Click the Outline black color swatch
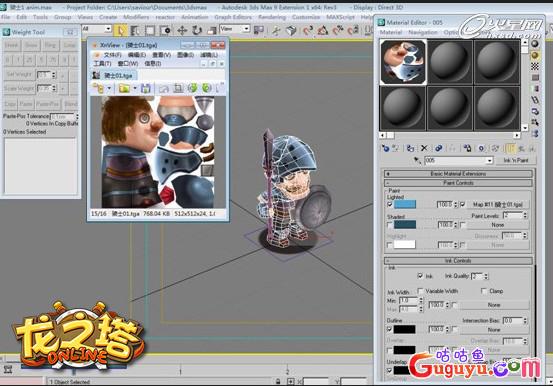The image size is (553, 386). coord(405,329)
